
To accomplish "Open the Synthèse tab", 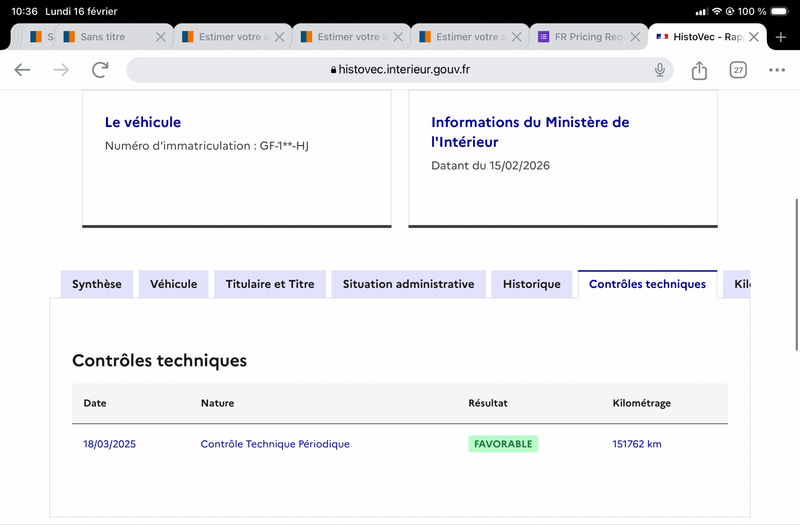I will [97, 284].
